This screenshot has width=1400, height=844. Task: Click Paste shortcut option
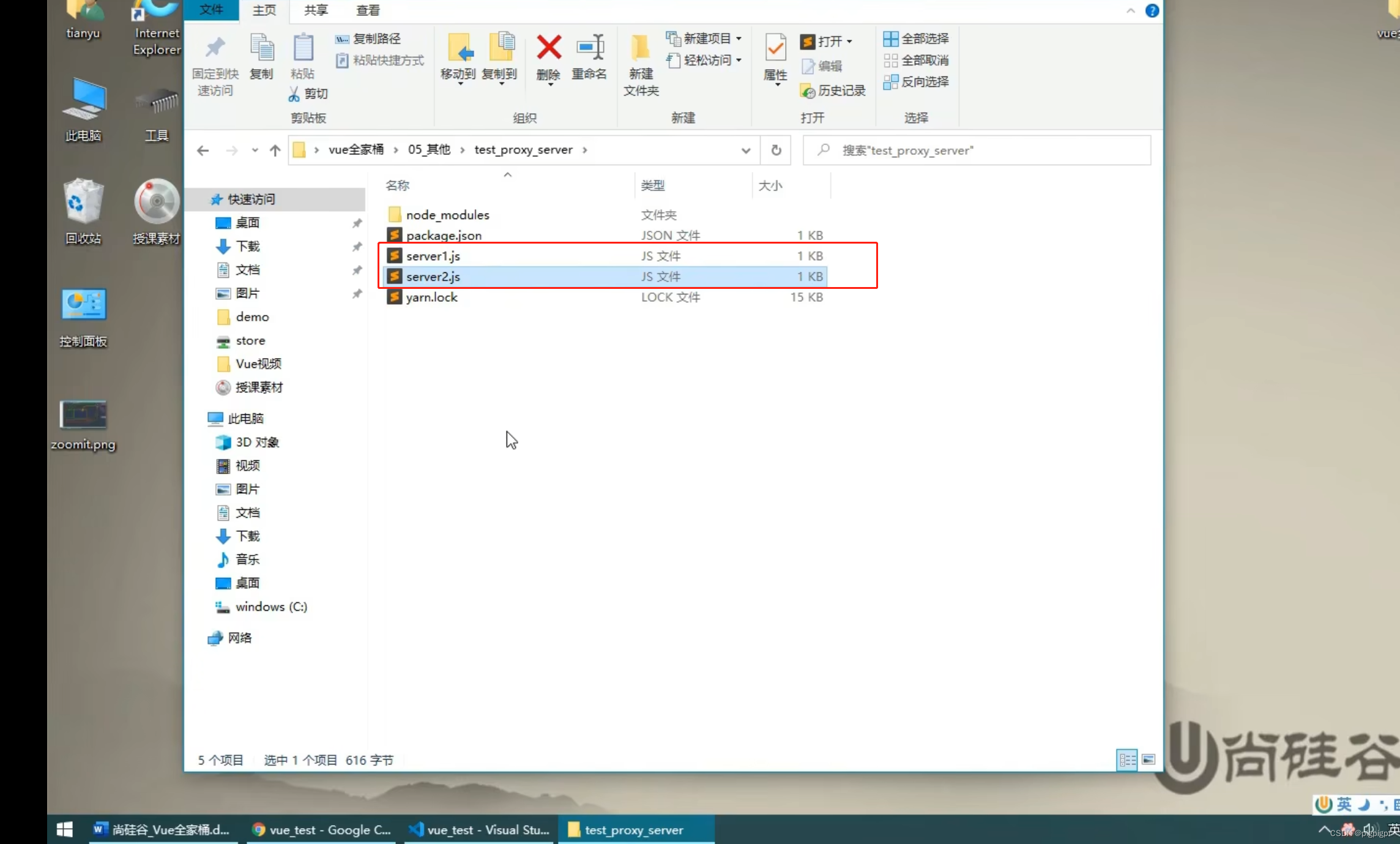click(x=380, y=60)
